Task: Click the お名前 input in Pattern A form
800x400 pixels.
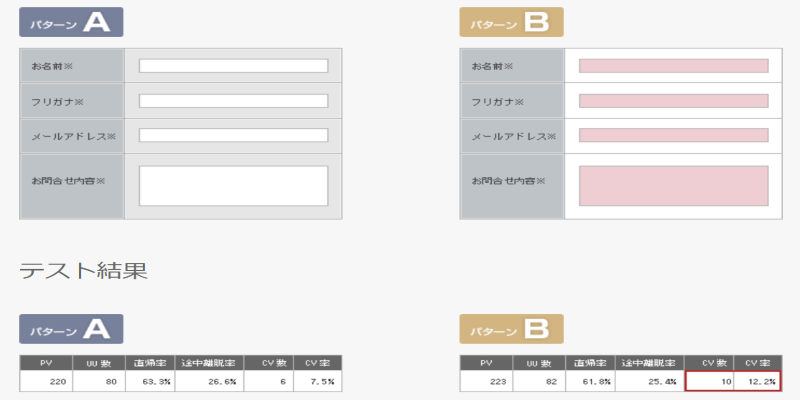Action: coord(233,66)
